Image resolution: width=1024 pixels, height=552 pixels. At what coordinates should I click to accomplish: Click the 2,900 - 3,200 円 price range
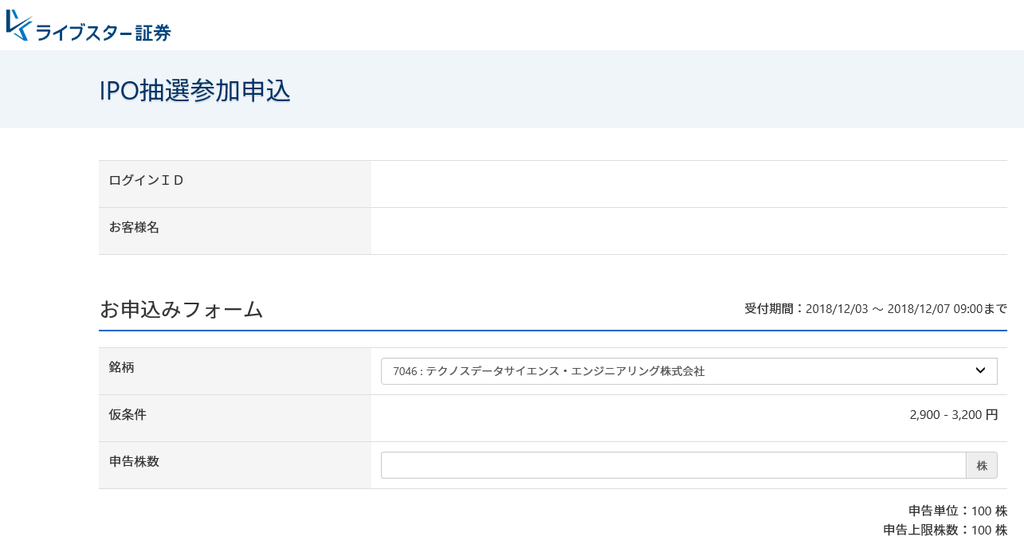coord(953,414)
